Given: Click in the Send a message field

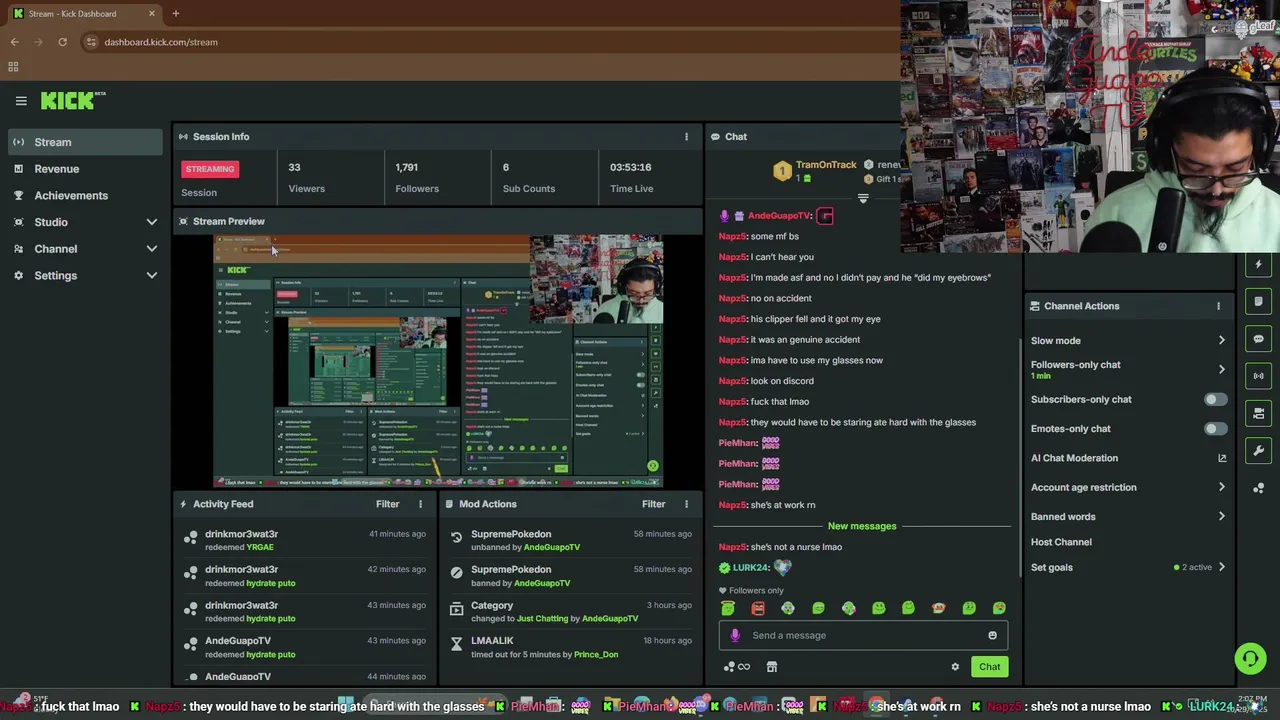Looking at the screenshot, I should tap(862, 635).
